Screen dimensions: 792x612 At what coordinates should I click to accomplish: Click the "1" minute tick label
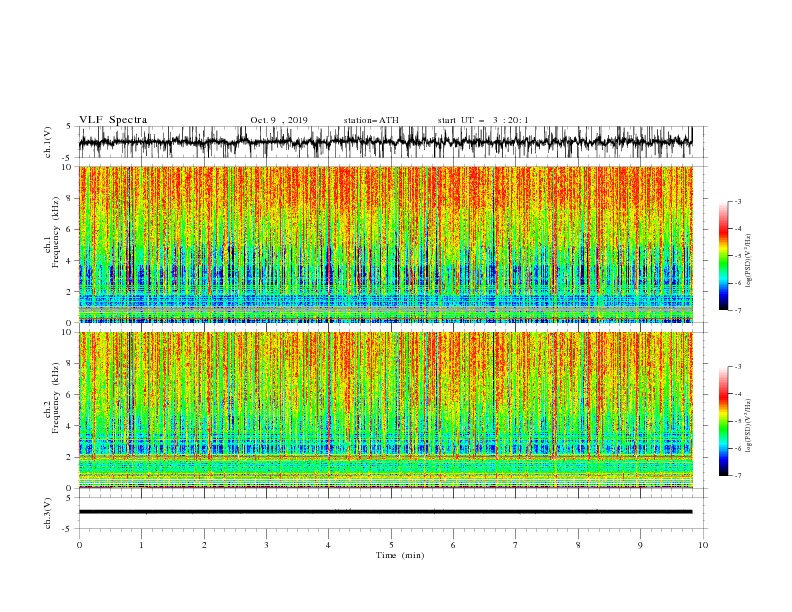pyautogui.click(x=141, y=545)
